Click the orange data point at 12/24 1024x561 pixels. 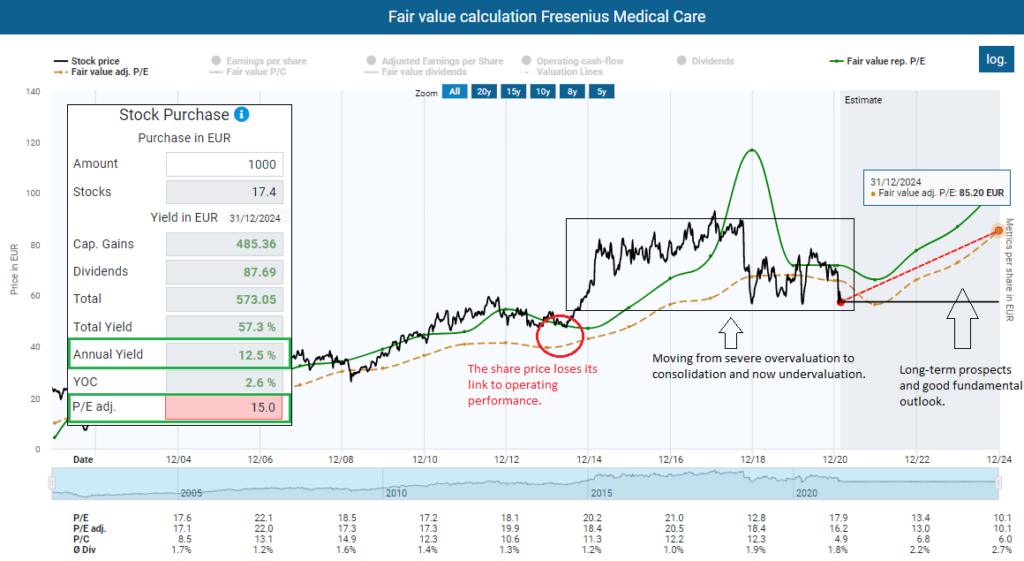[999, 231]
